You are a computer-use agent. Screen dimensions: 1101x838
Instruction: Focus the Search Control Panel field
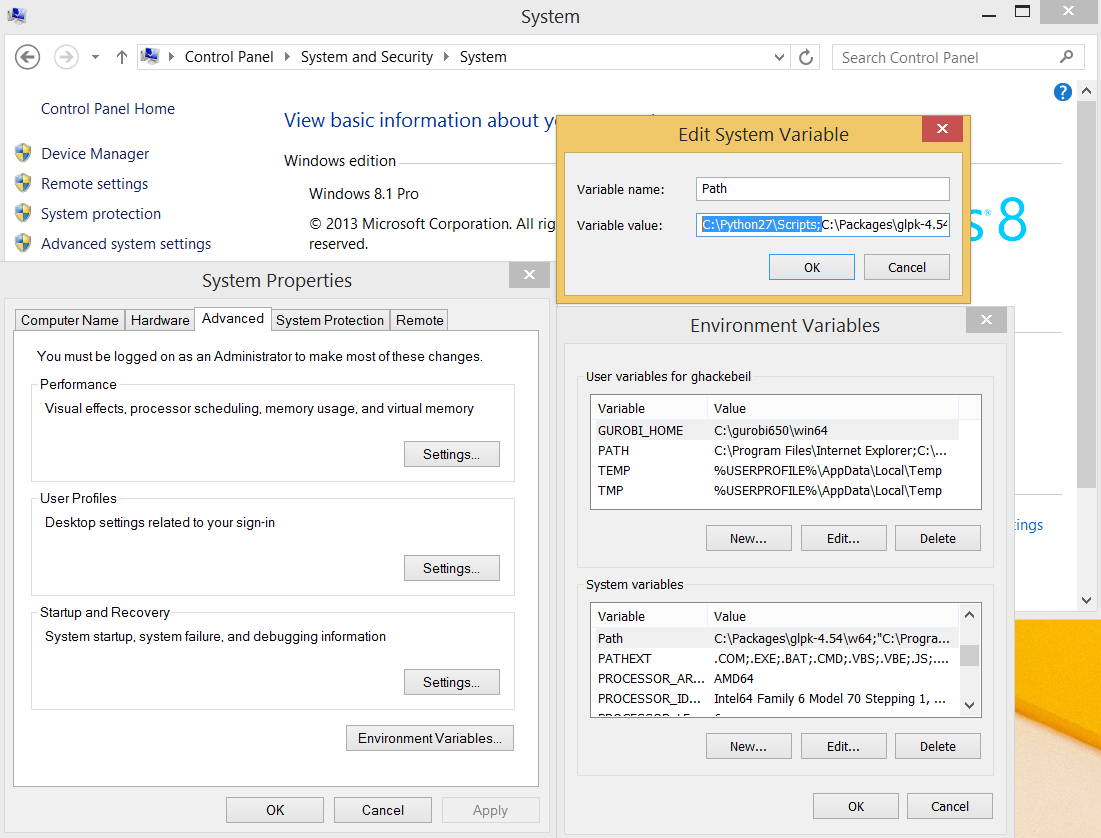coord(959,57)
